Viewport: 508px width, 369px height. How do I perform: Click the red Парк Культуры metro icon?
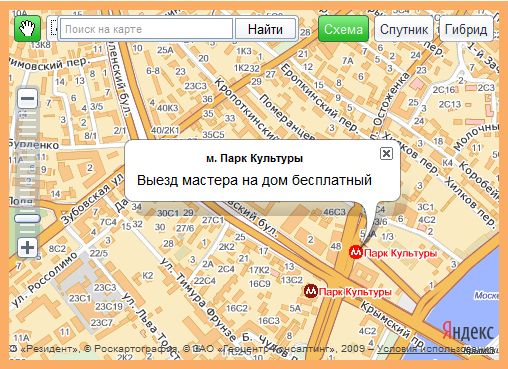pyautogui.click(x=356, y=252)
